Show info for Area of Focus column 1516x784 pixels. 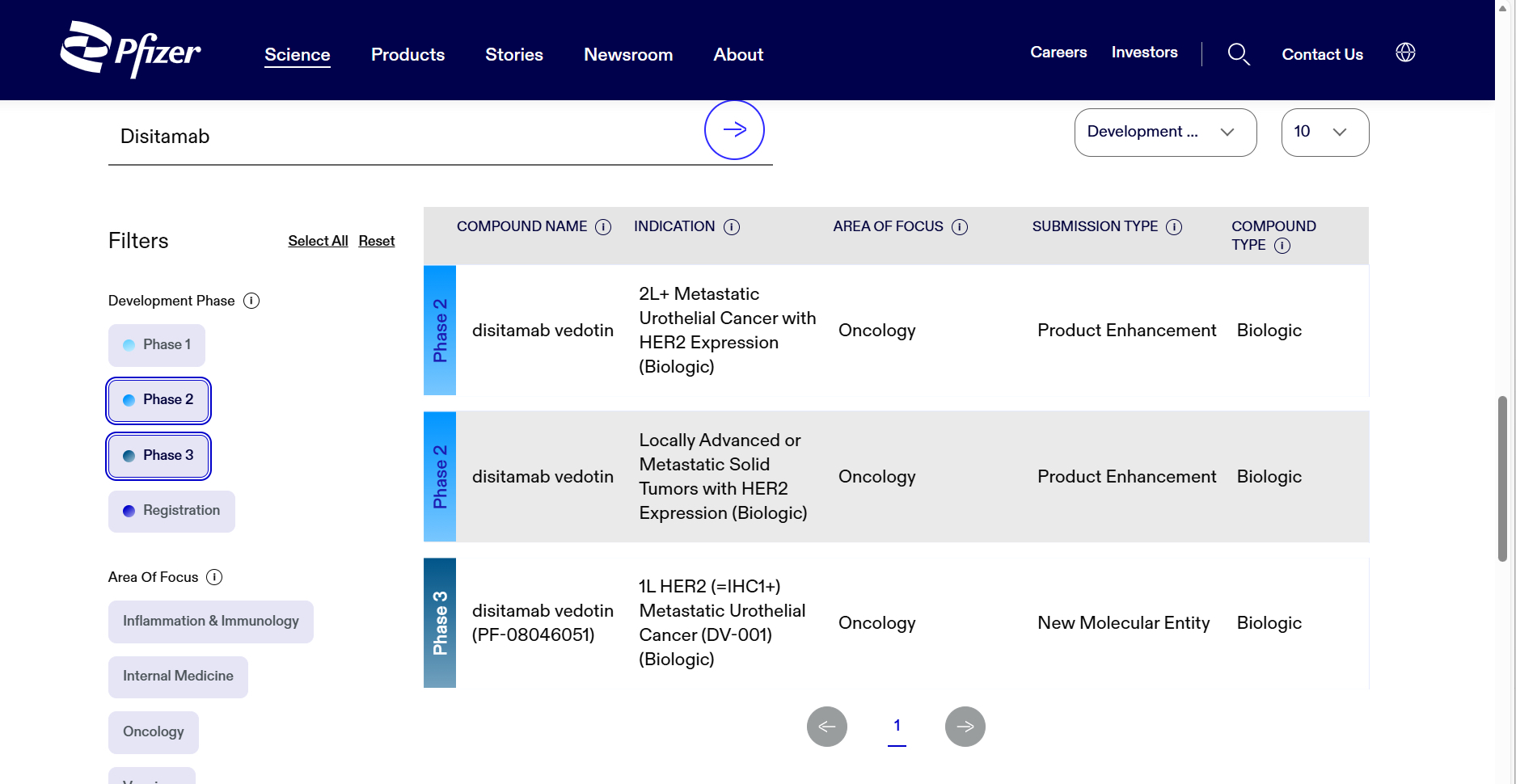(x=960, y=227)
